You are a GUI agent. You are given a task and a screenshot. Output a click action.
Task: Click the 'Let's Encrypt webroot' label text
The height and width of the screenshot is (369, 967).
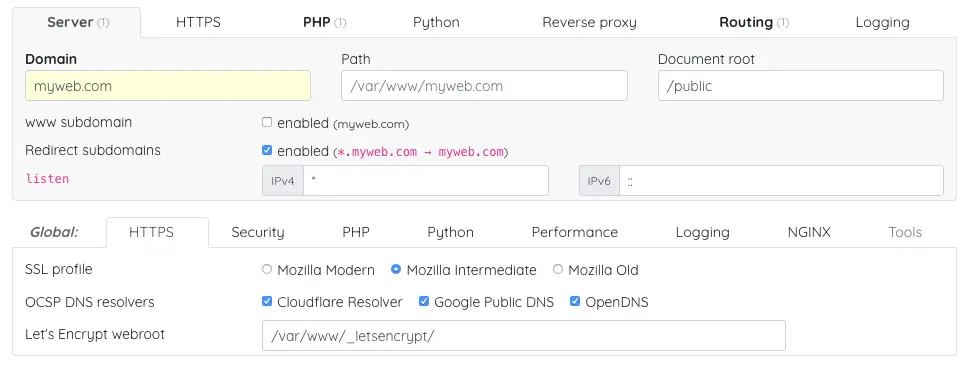95,334
